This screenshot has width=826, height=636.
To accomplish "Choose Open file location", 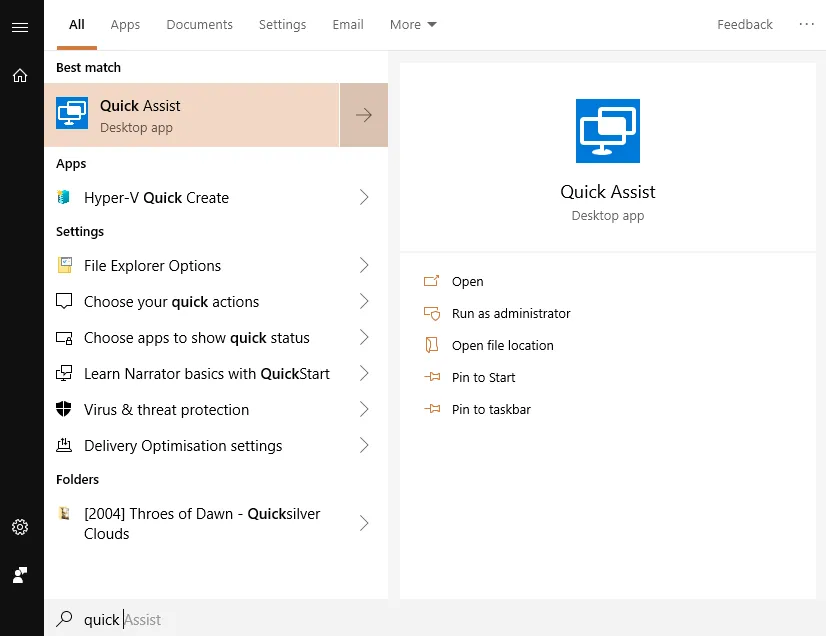I will coord(503,345).
